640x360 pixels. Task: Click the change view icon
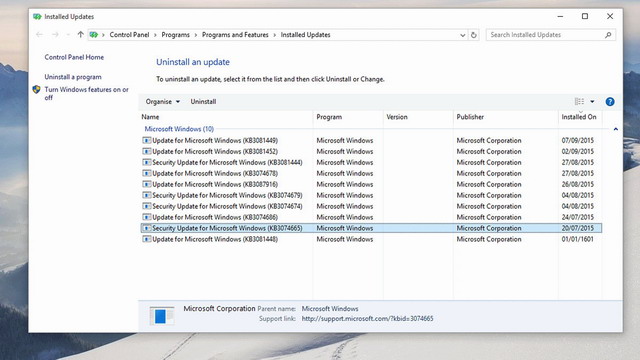pyautogui.click(x=579, y=101)
